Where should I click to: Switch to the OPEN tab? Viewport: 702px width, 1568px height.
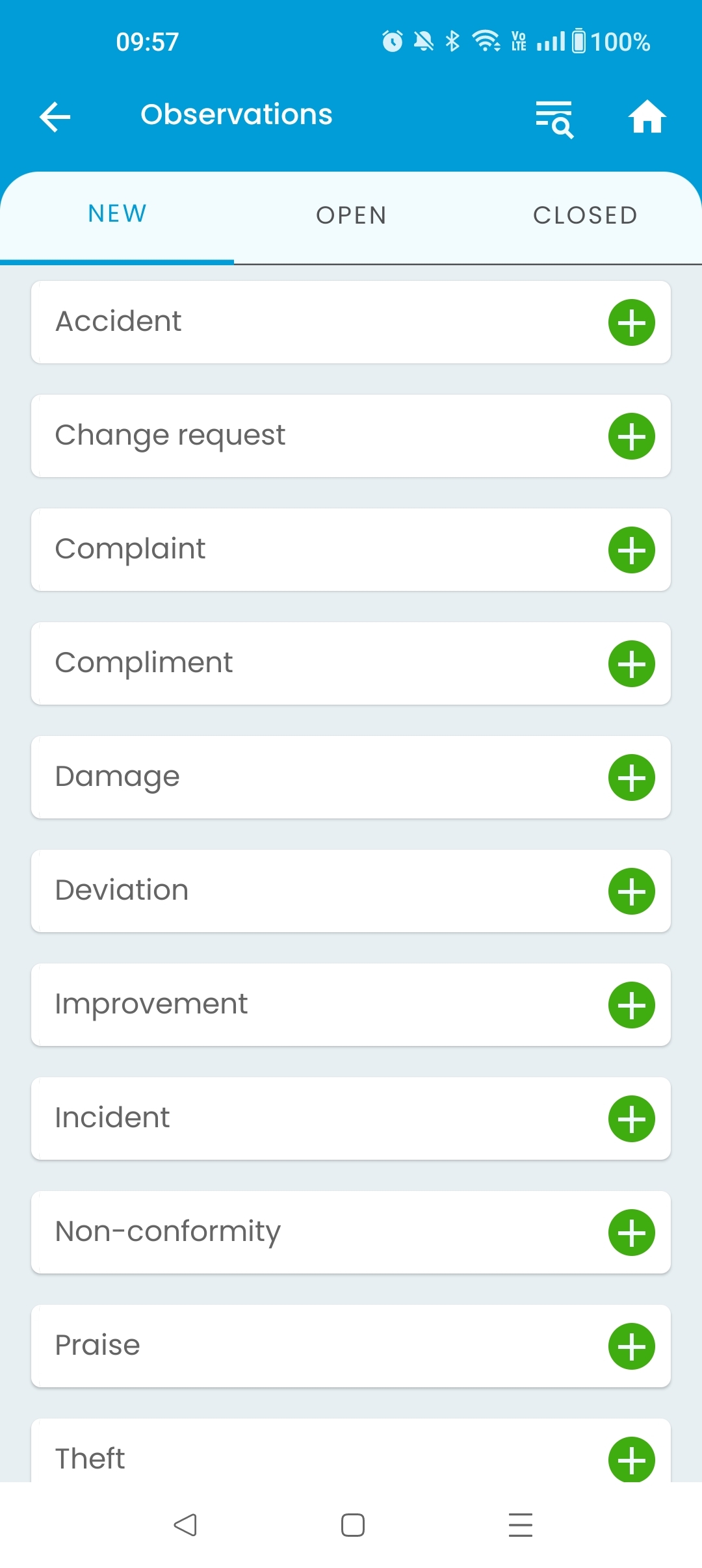pyautogui.click(x=351, y=216)
